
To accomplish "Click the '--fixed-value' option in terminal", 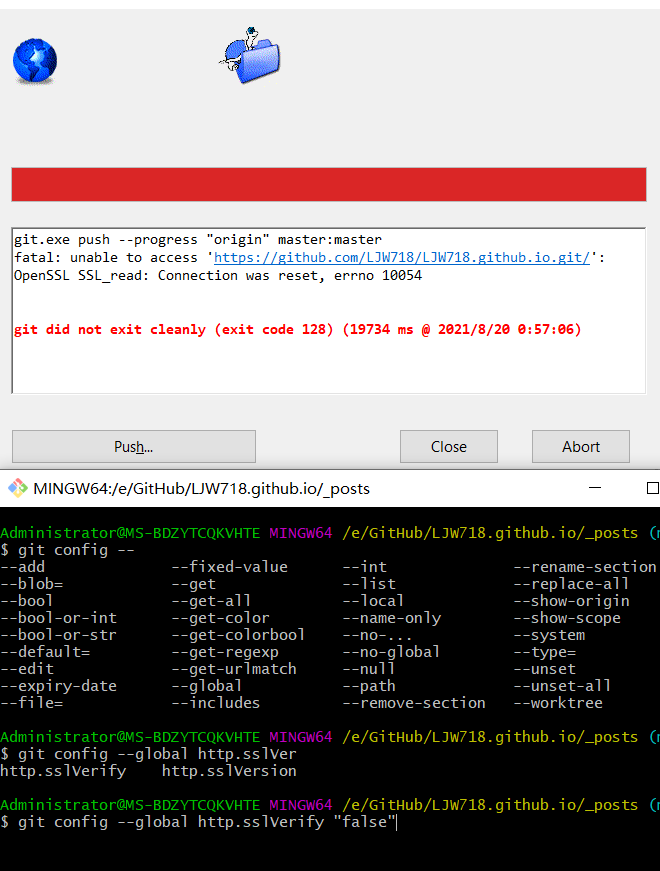I will click(229, 567).
